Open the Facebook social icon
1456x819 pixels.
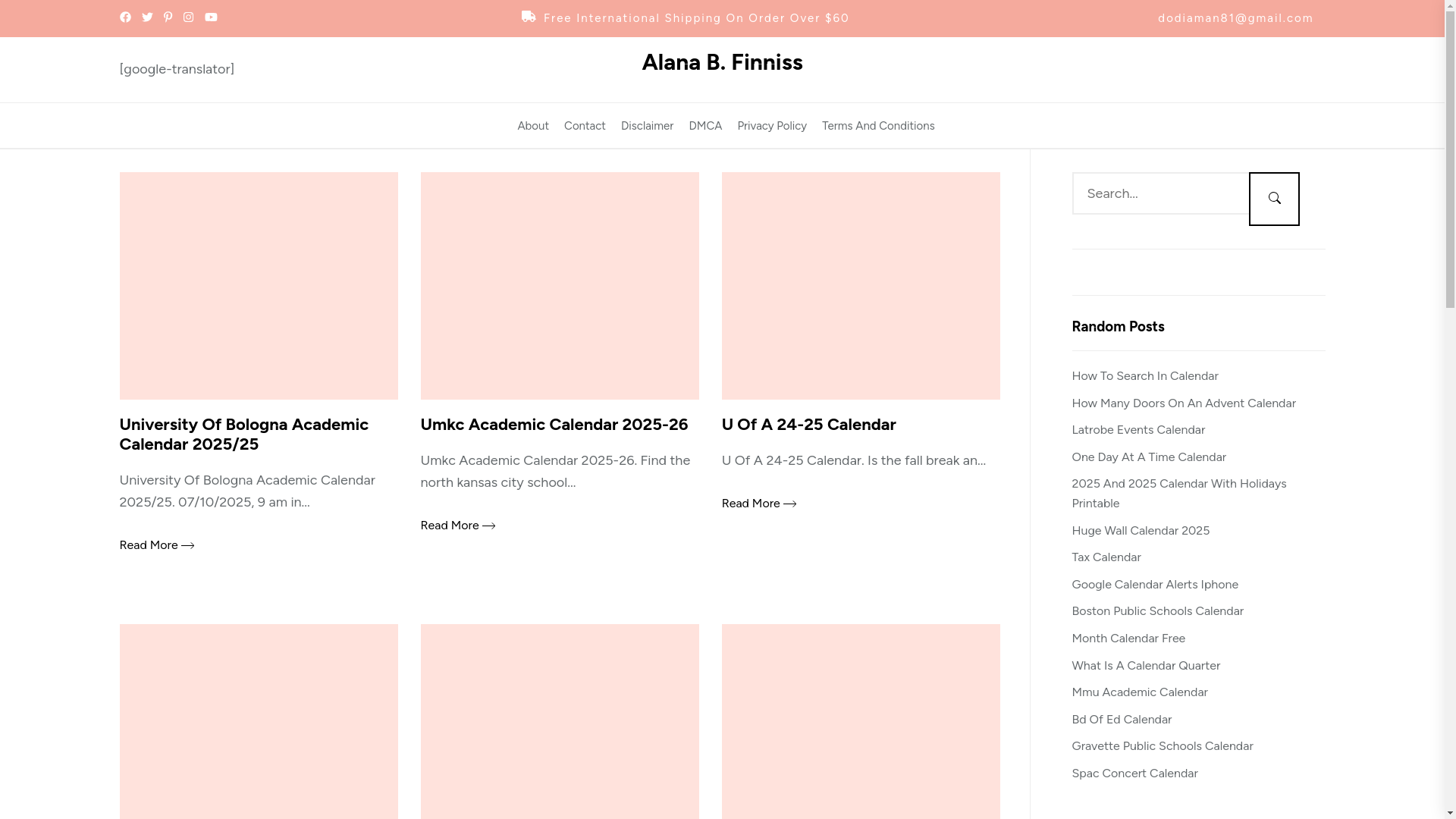tap(125, 17)
